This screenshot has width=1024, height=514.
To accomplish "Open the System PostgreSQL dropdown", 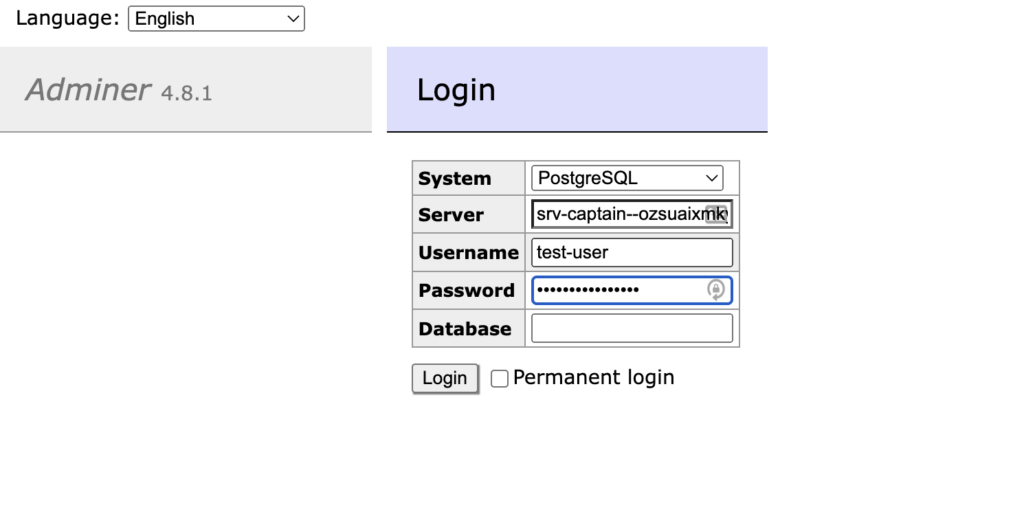I will tap(627, 178).
